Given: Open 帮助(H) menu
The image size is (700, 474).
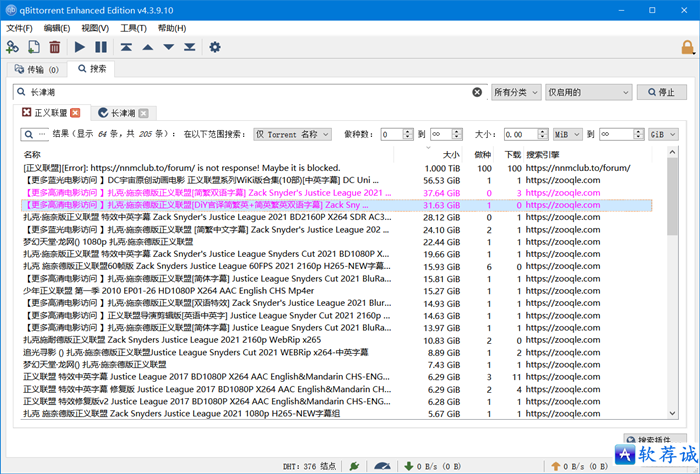Looking at the screenshot, I should [172, 28].
